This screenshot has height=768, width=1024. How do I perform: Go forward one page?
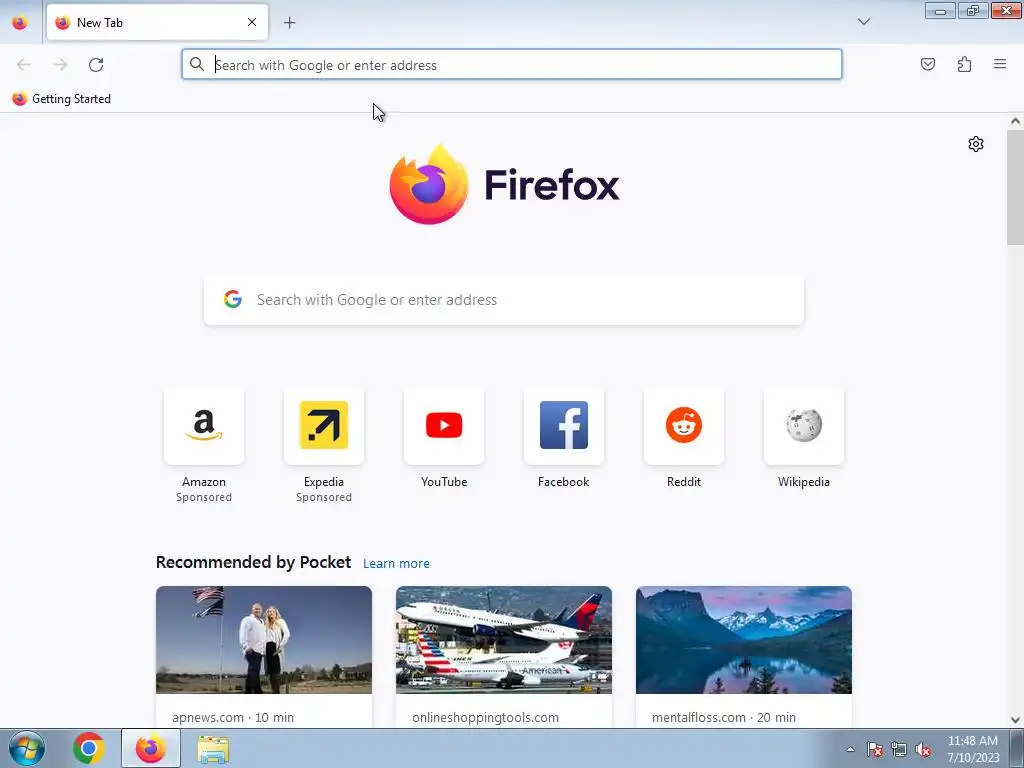[x=60, y=65]
